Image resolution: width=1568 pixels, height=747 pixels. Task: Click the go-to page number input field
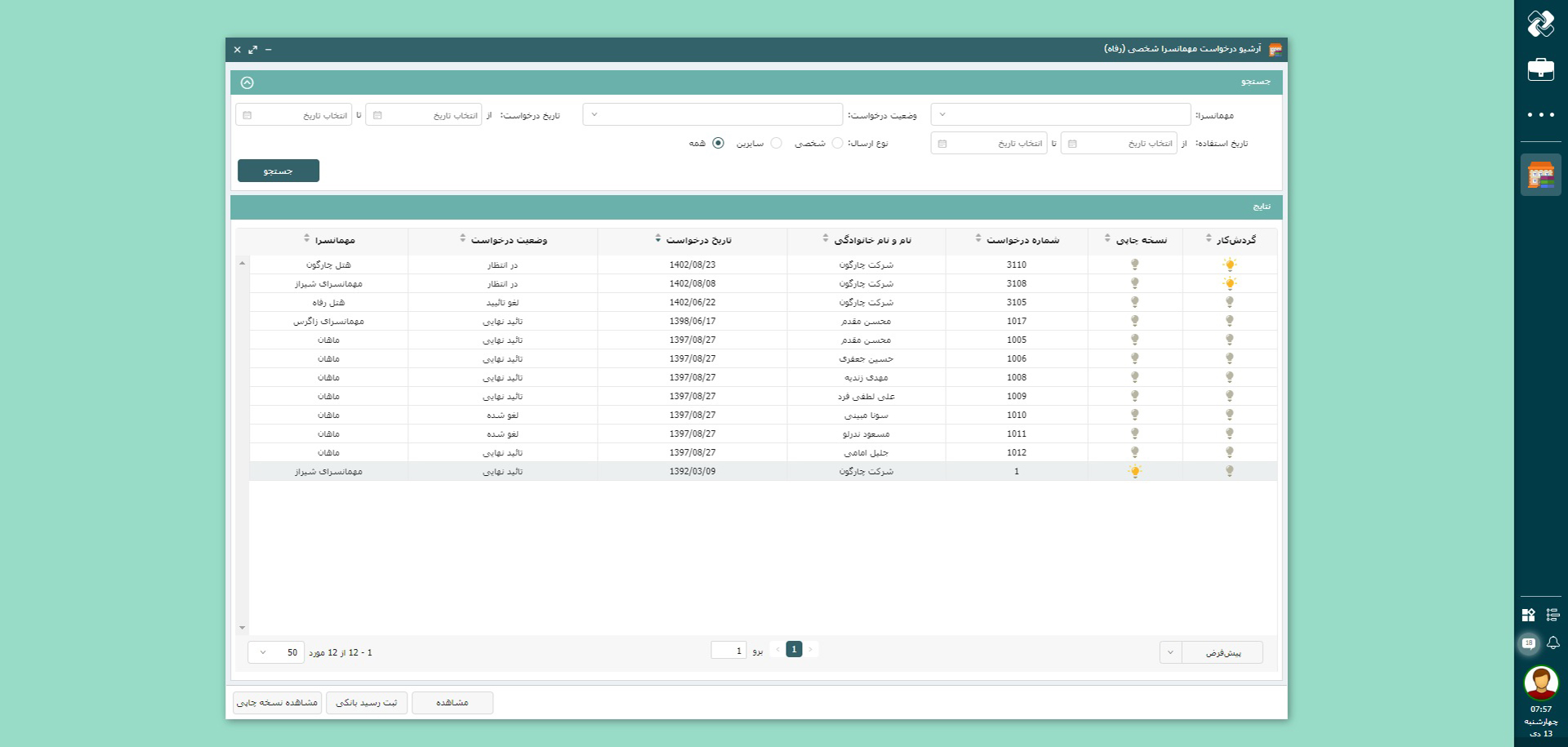click(x=728, y=651)
